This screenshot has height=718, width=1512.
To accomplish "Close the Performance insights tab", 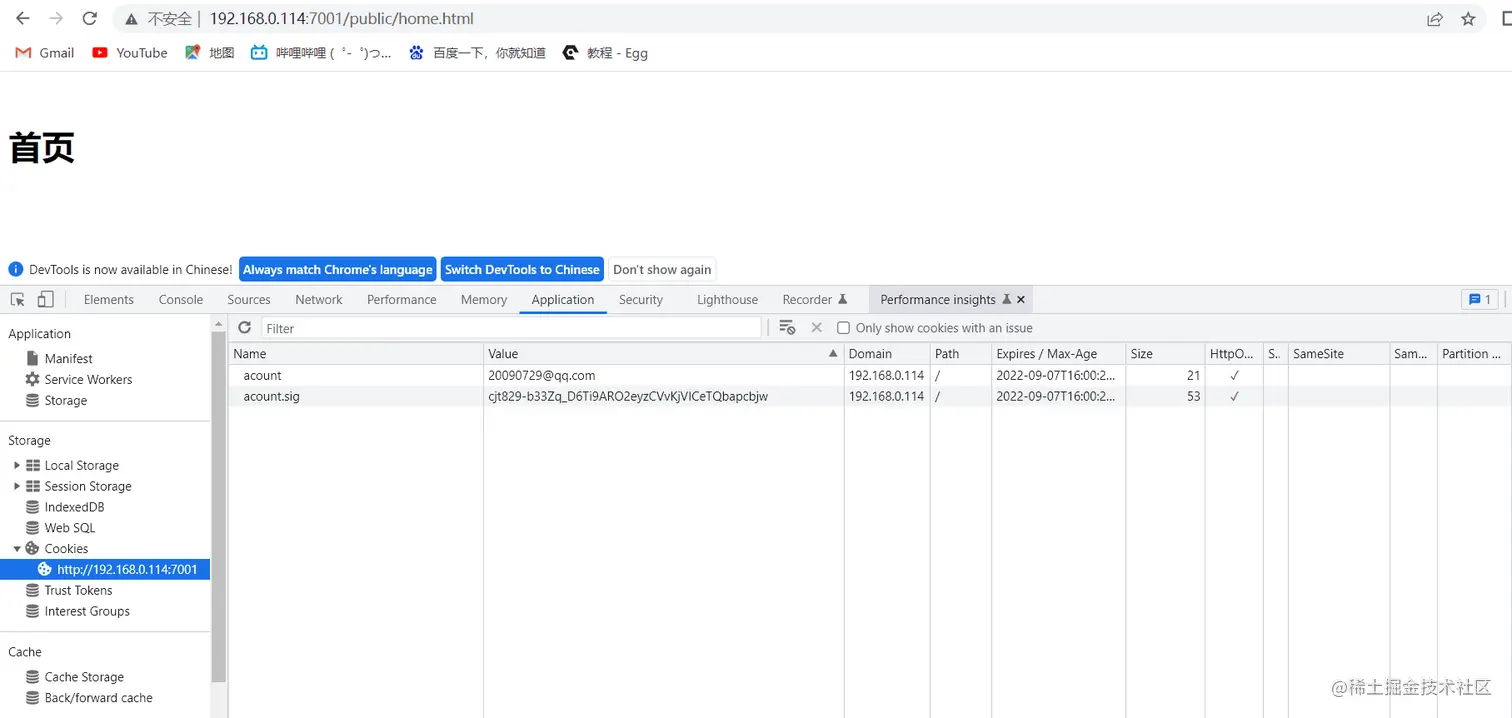I will [x=1021, y=299].
